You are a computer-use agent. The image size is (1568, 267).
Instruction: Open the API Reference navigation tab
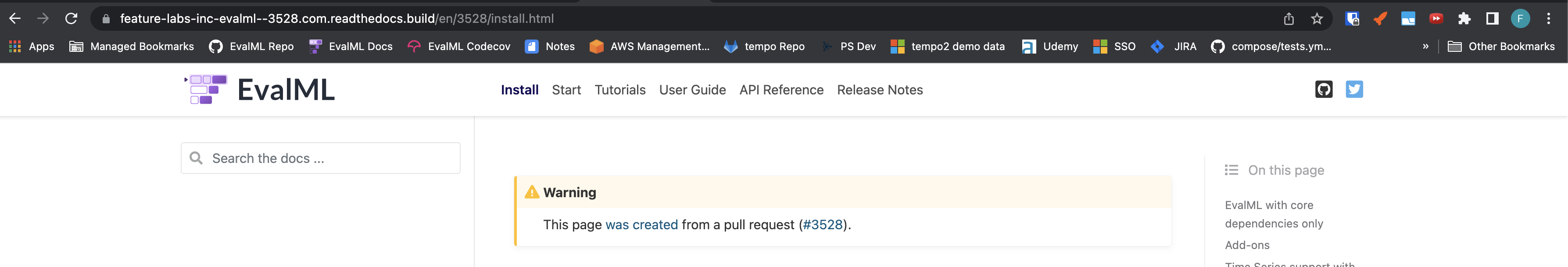pos(781,90)
